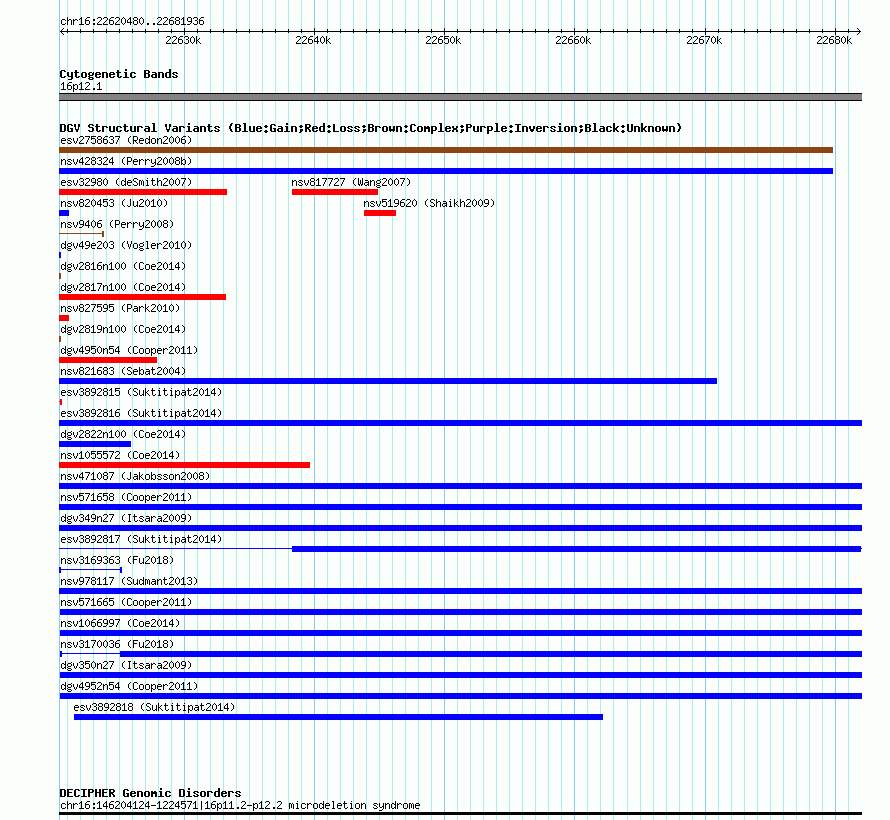Screen dimensions: 890x820
Task: Click the Cytogenetic Bands track title
Action: click(x=119, y=74)
